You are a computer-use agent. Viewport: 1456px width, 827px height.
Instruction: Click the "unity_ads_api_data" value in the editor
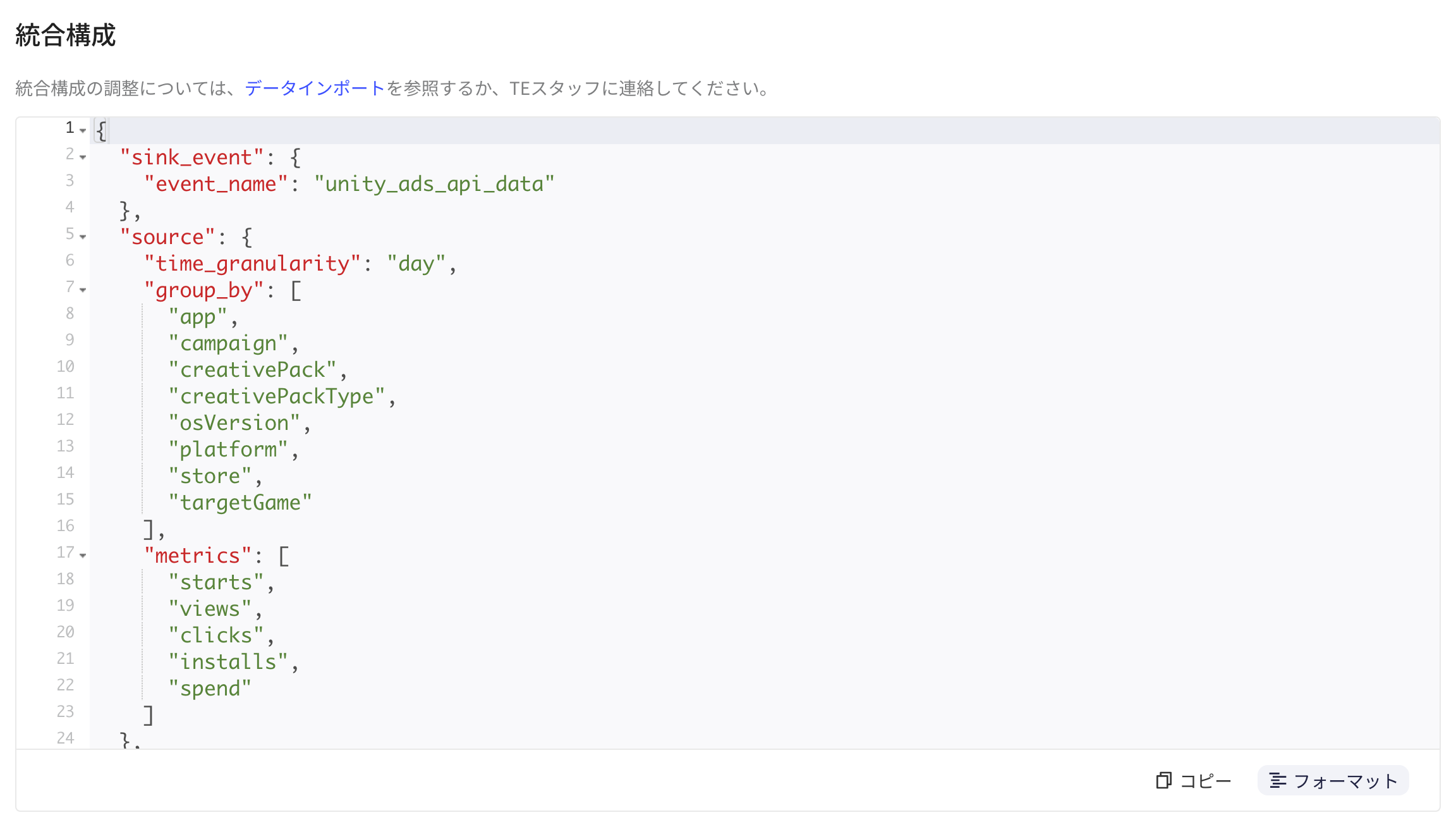coord(434,184)
